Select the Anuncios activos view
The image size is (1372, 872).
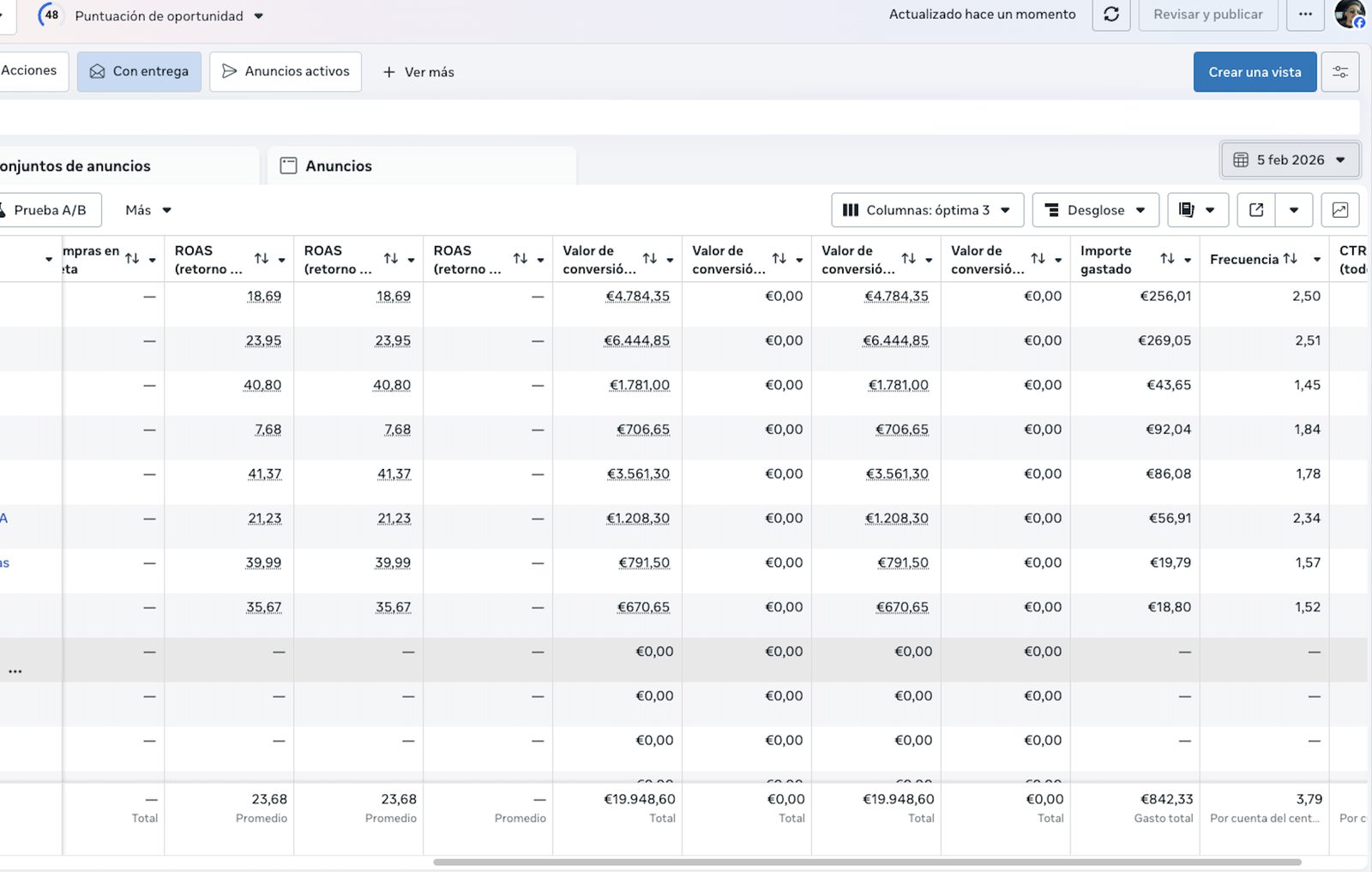(x=286, y=71)
